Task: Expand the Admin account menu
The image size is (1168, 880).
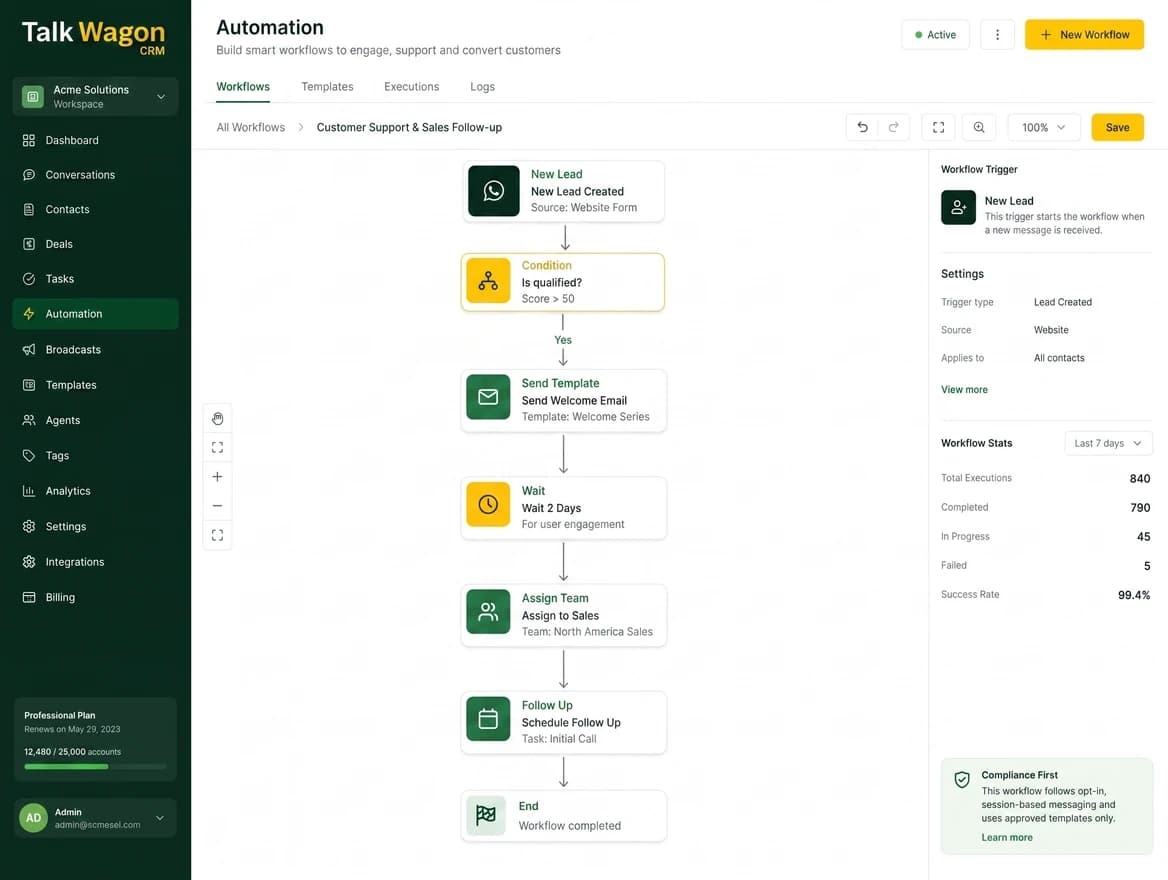Action: (x=95, y=818)
